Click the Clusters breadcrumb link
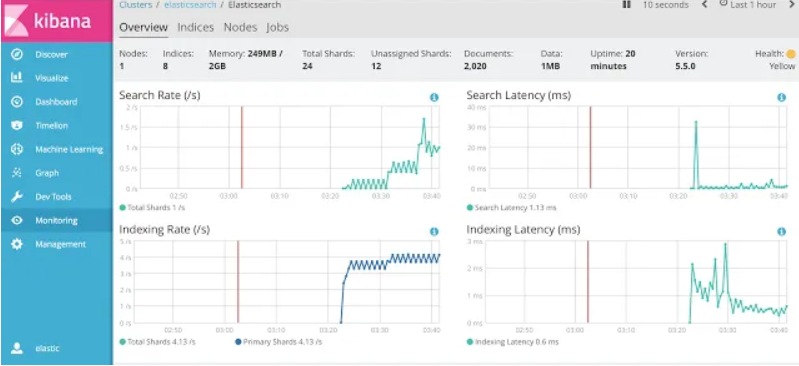 [x=136, y=5]
